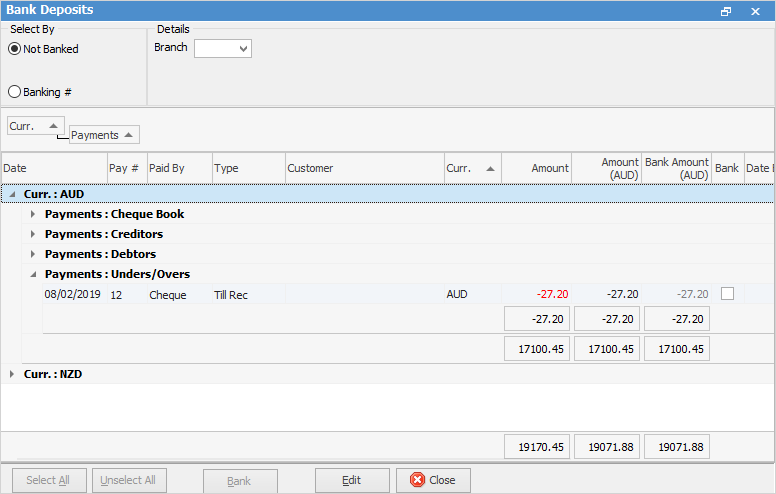The image size is (776, 494).
Task: Close the Bank Deposits window with X
Action: (755, 11)
